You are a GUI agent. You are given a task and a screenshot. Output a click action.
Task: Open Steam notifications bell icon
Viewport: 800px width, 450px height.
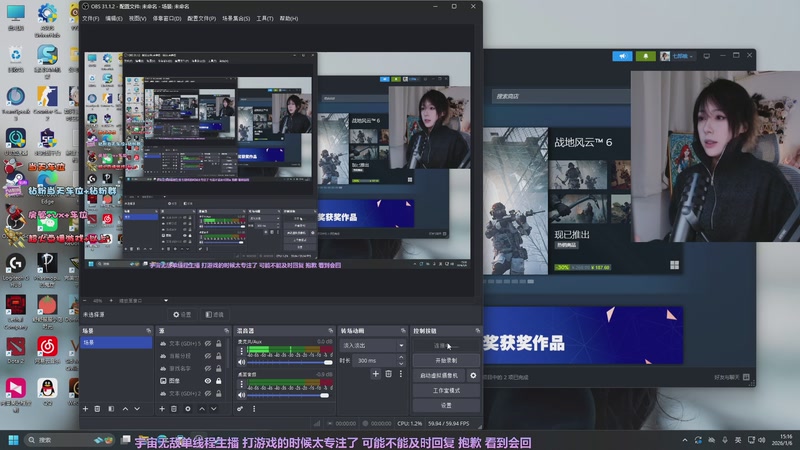(x=645, y=56)
